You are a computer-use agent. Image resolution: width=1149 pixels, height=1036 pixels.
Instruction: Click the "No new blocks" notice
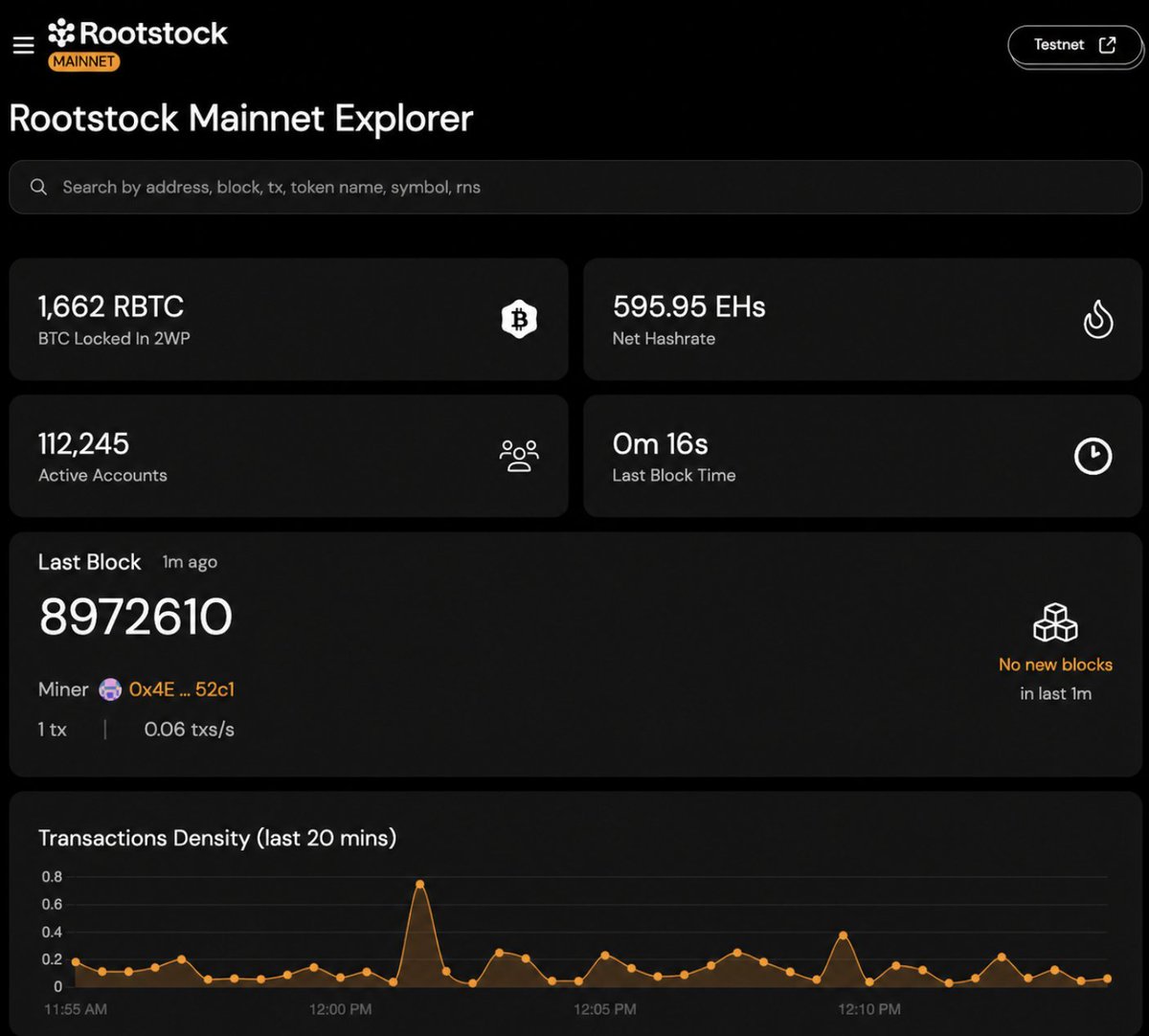[1055, 664]
